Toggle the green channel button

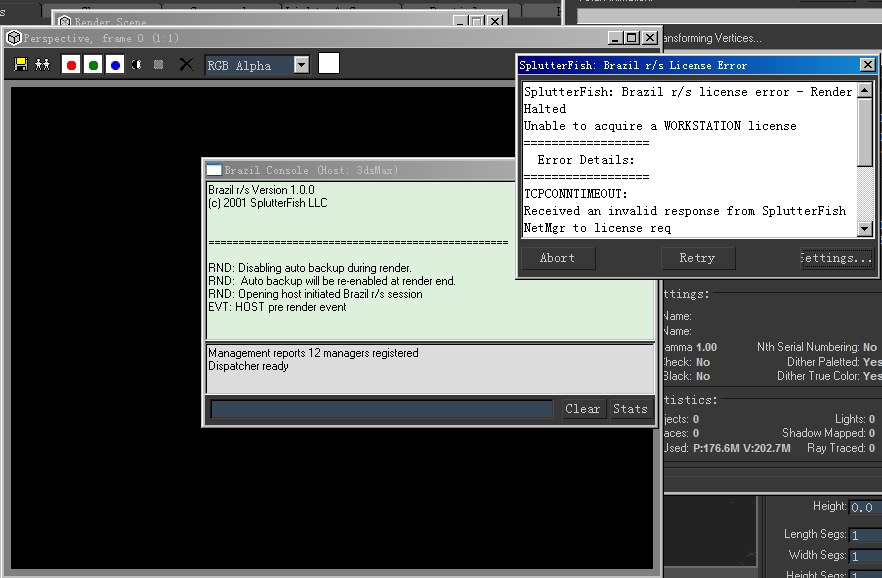click(x=93, y=65)
